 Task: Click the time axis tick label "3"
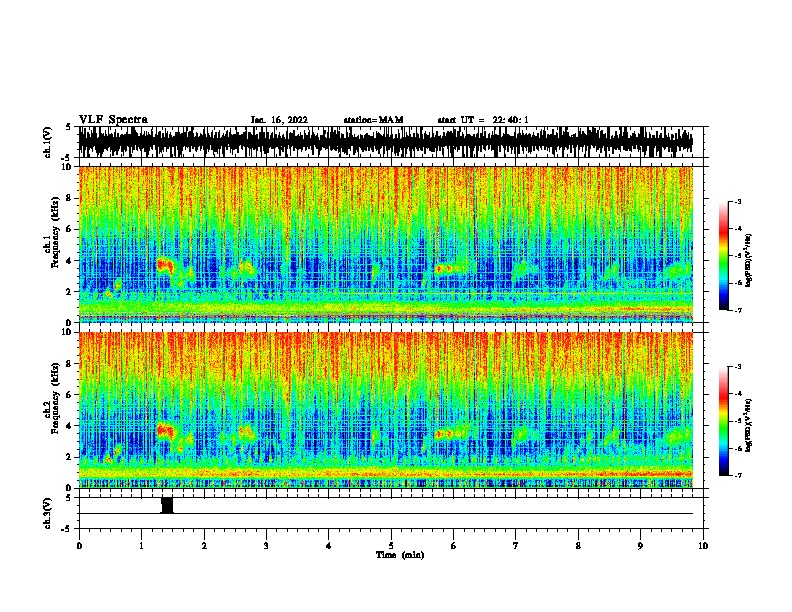point(266,546)
